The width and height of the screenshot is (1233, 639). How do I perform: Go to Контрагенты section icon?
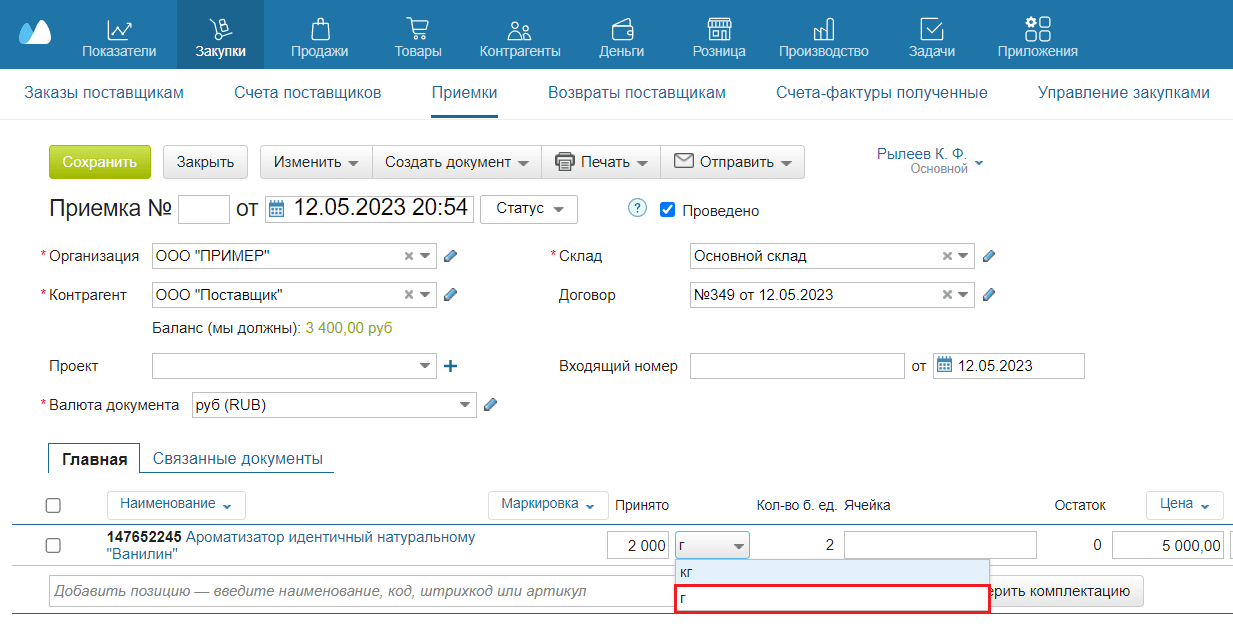point(519,29)
